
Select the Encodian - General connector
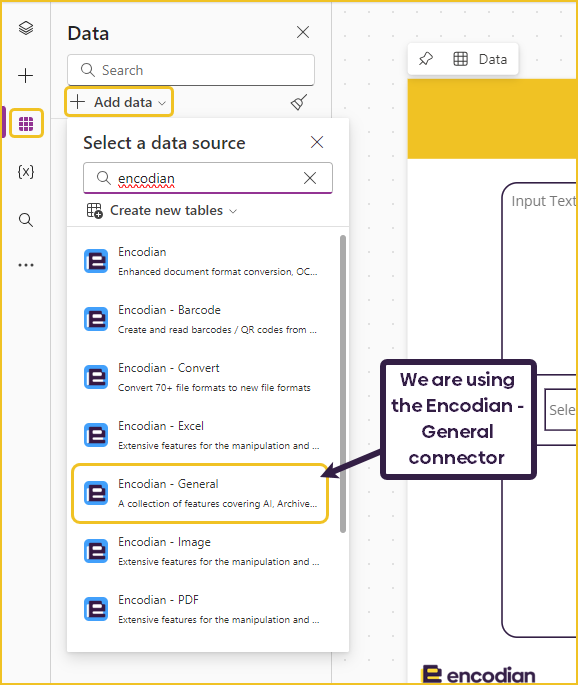pos(200,493)
